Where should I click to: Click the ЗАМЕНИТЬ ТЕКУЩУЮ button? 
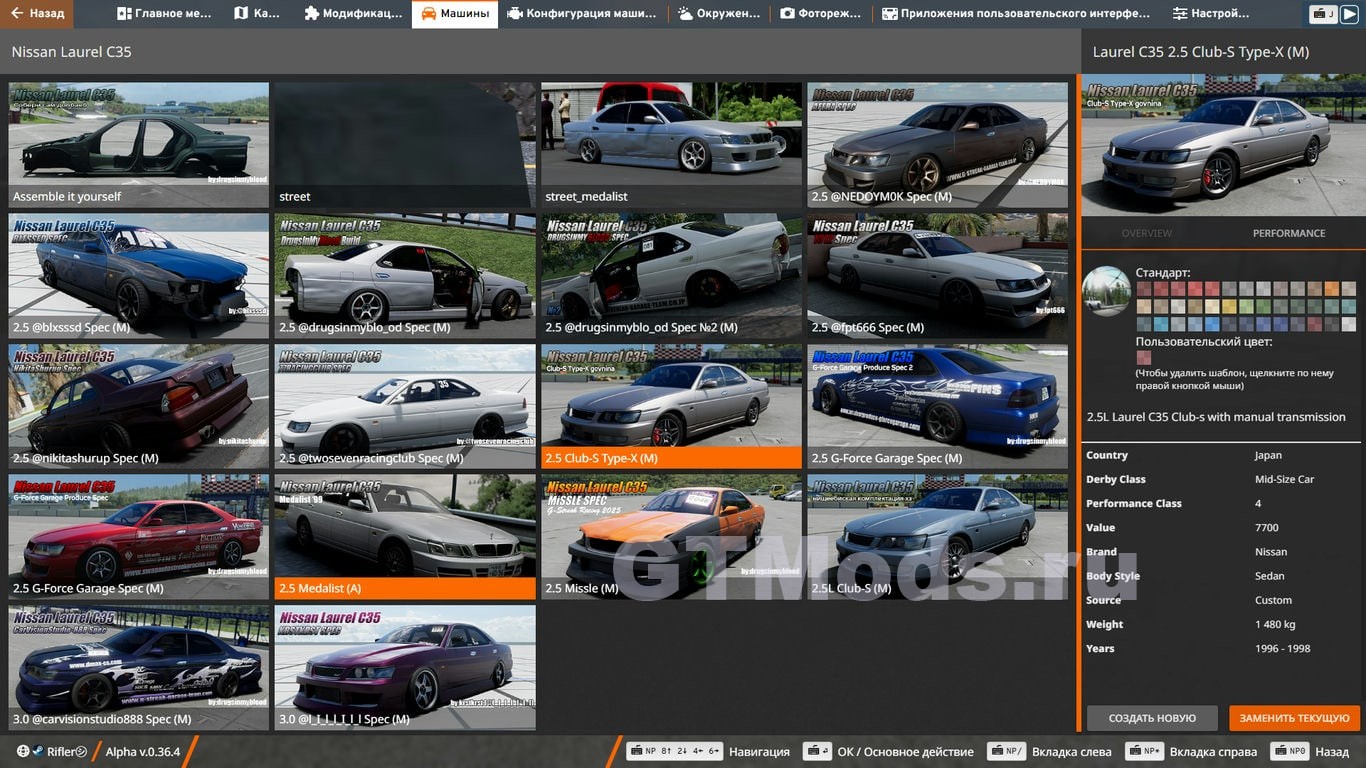pyautogui.click(x=1294, y=718)
